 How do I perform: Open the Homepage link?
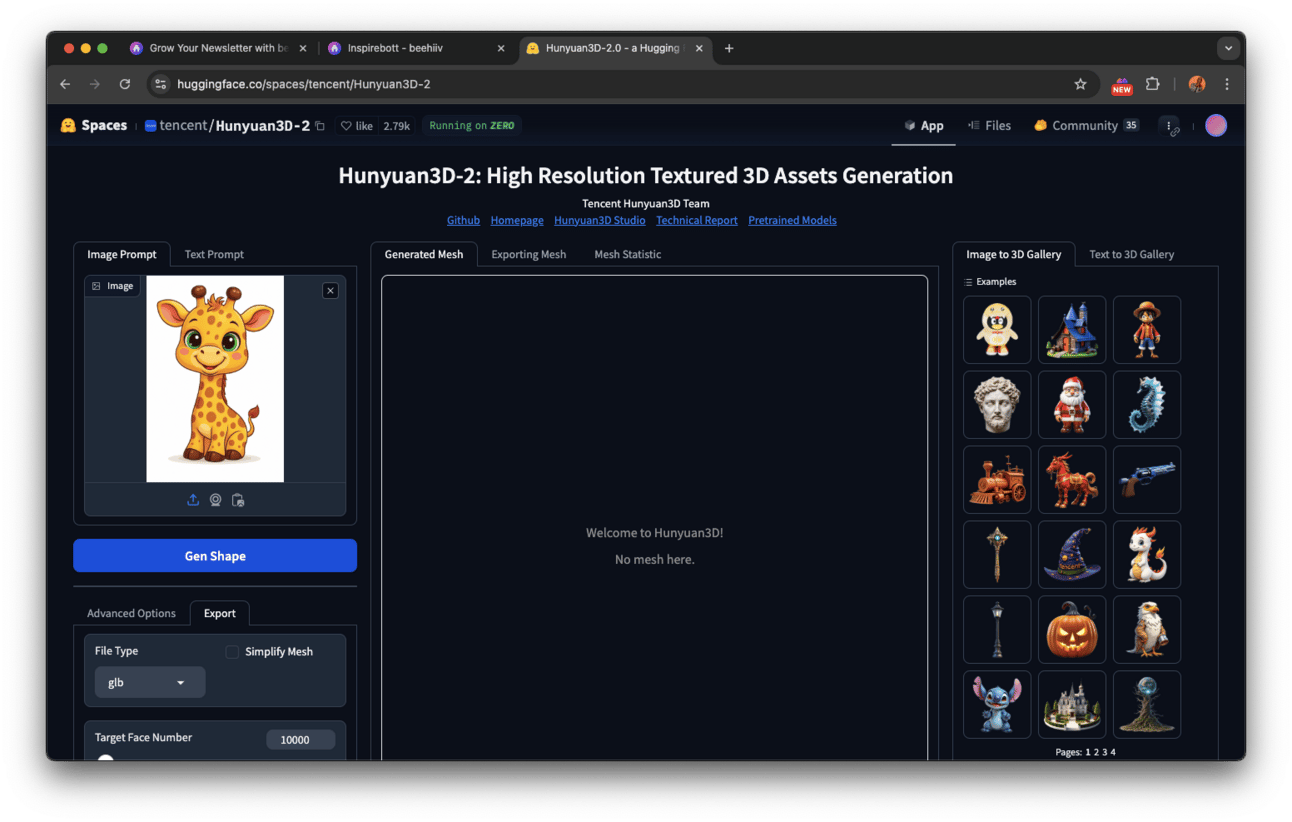click(x=517, y=220)
